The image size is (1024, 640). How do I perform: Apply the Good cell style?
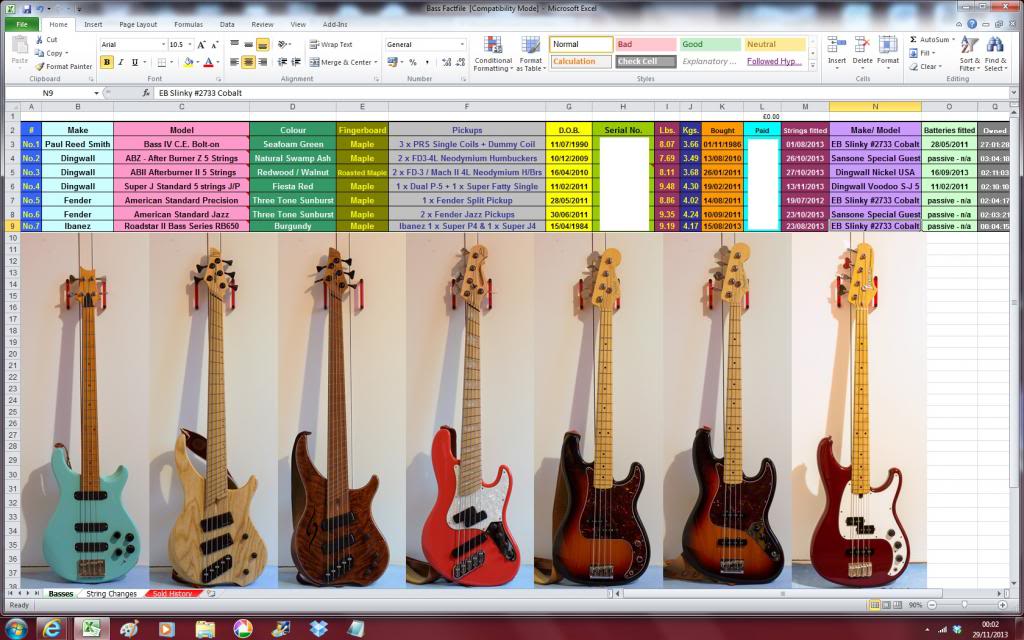click(x=710, y=44)
